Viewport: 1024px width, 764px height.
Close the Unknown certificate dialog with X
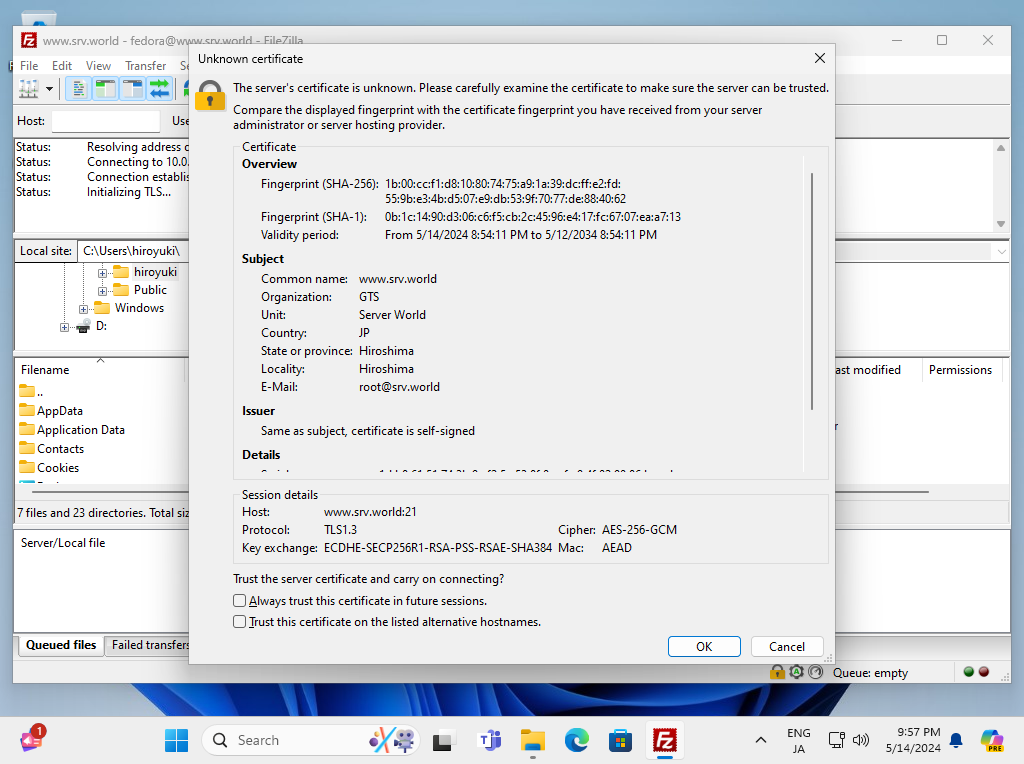click(x=820, y=58)
